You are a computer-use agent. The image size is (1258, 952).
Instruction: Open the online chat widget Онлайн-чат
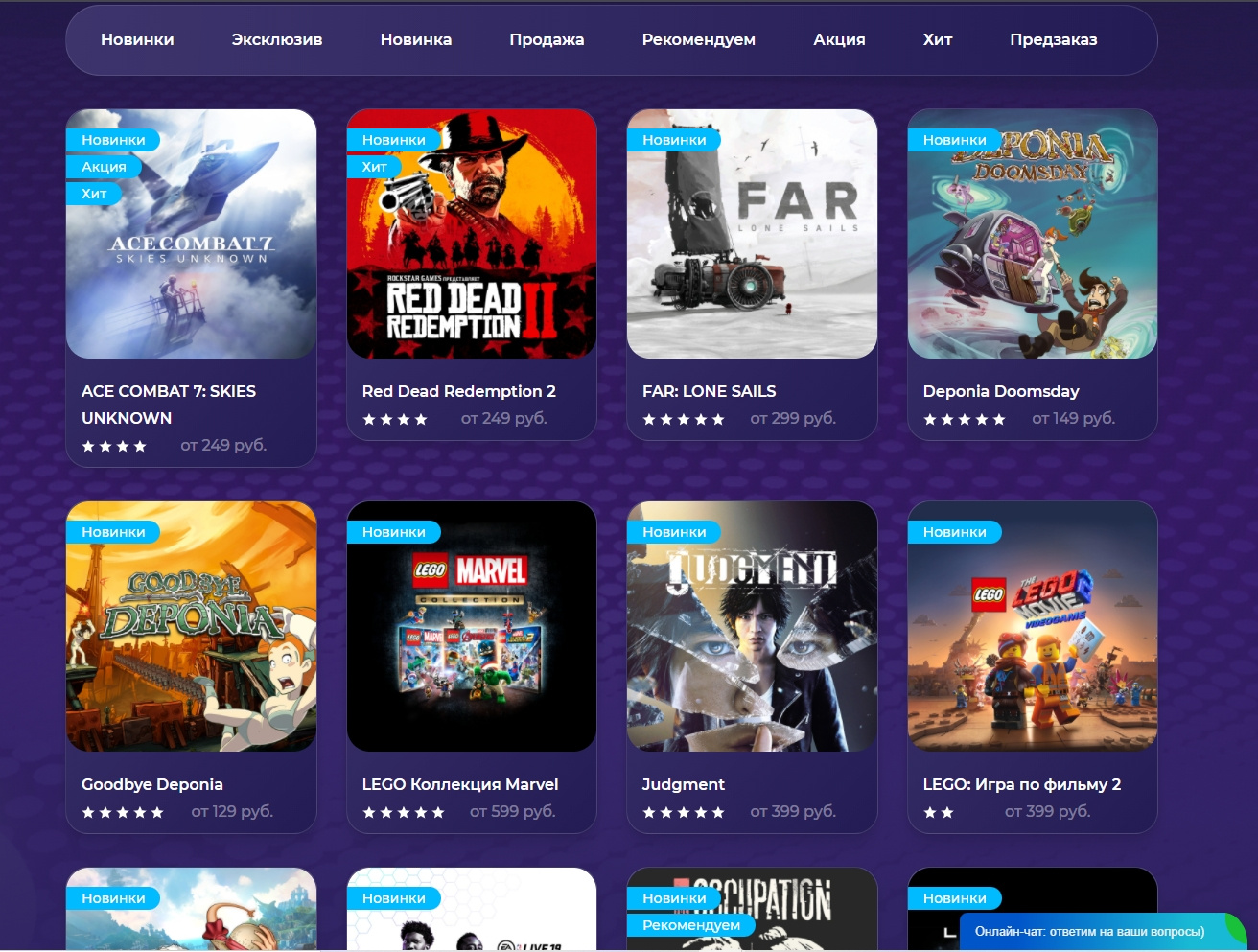1103,931
